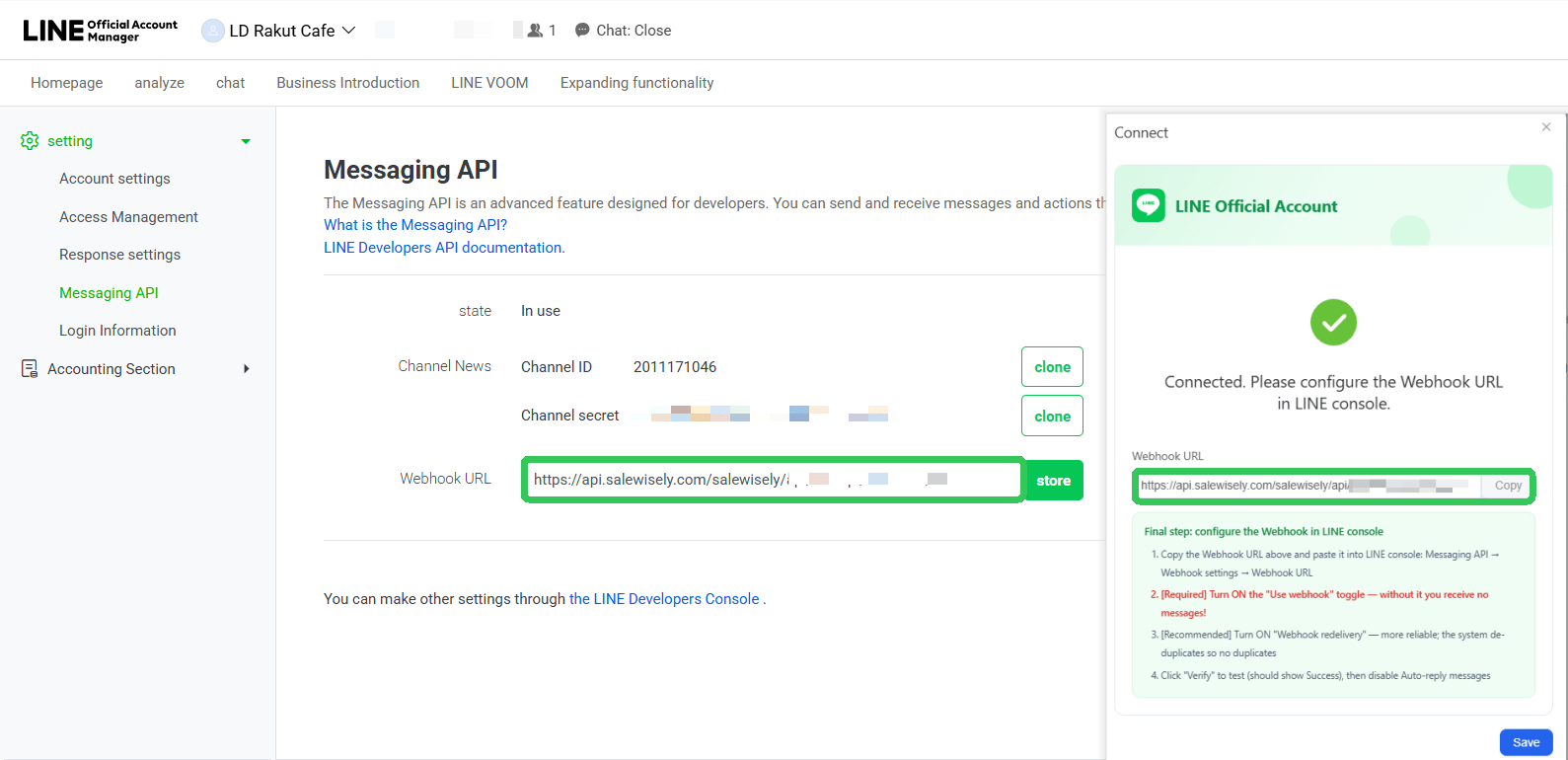The width and height of the screenshot is (1568, 760).
Task: Click the Chat: Close status text
Action: pyautogui.click(x=634, y=31)
